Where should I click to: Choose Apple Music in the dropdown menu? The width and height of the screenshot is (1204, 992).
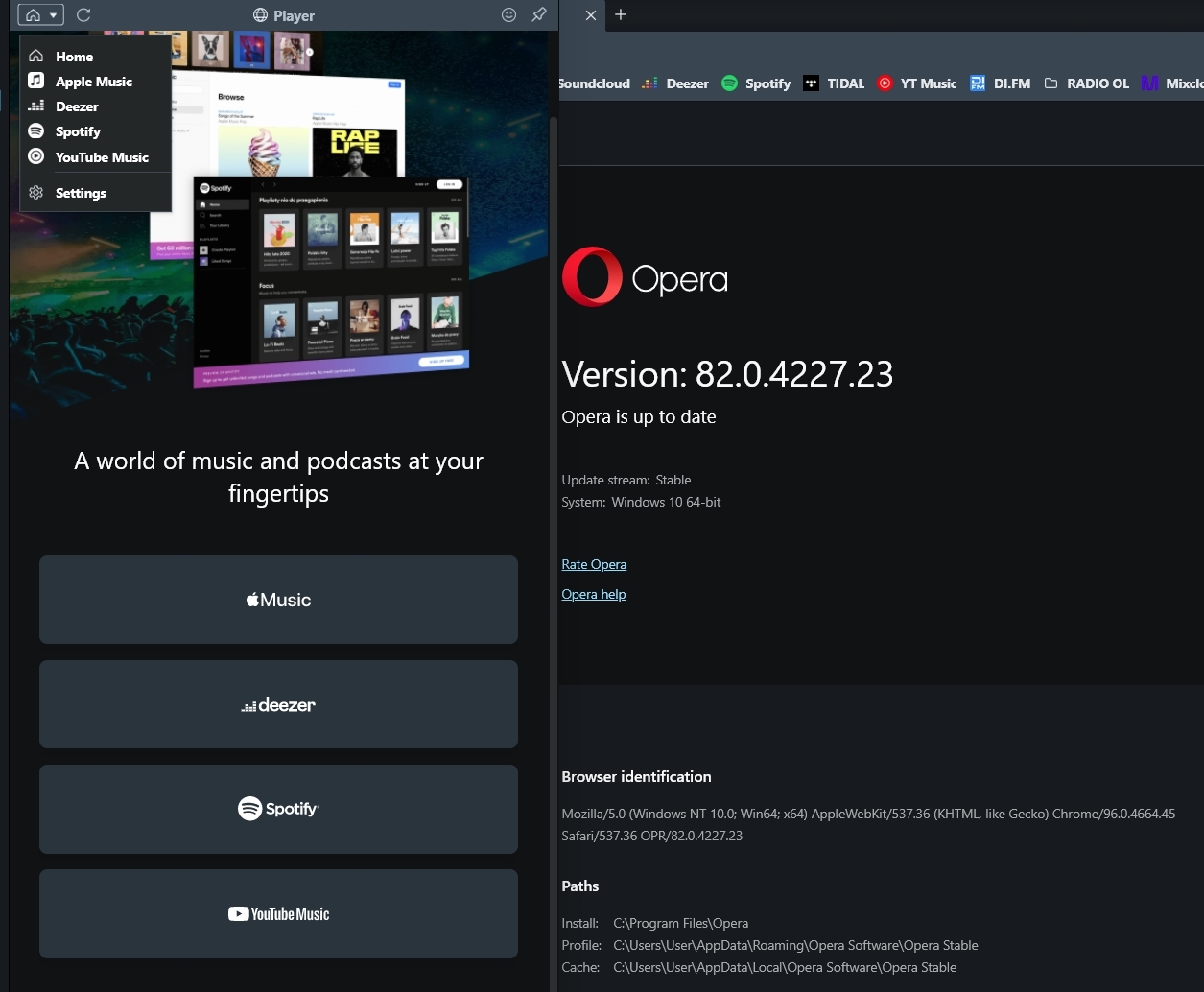click(x=93, y=82)
